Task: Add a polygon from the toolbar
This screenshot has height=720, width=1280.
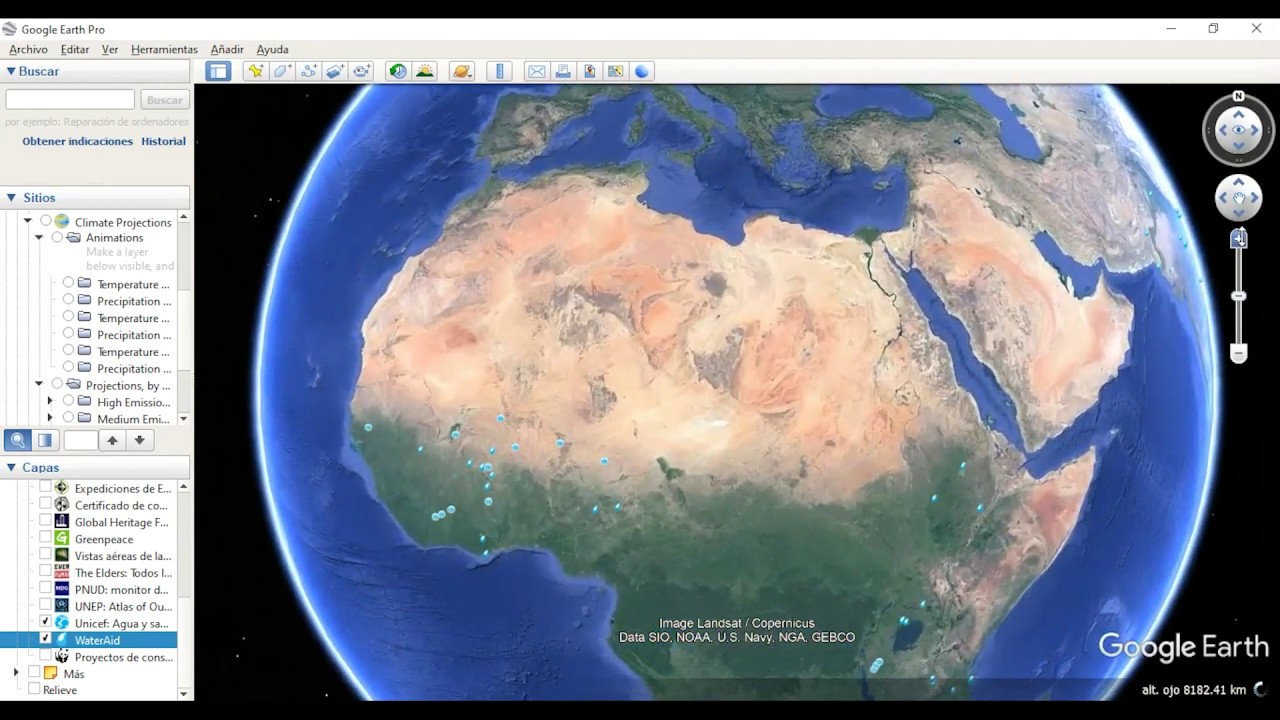Action: (282, 71)
